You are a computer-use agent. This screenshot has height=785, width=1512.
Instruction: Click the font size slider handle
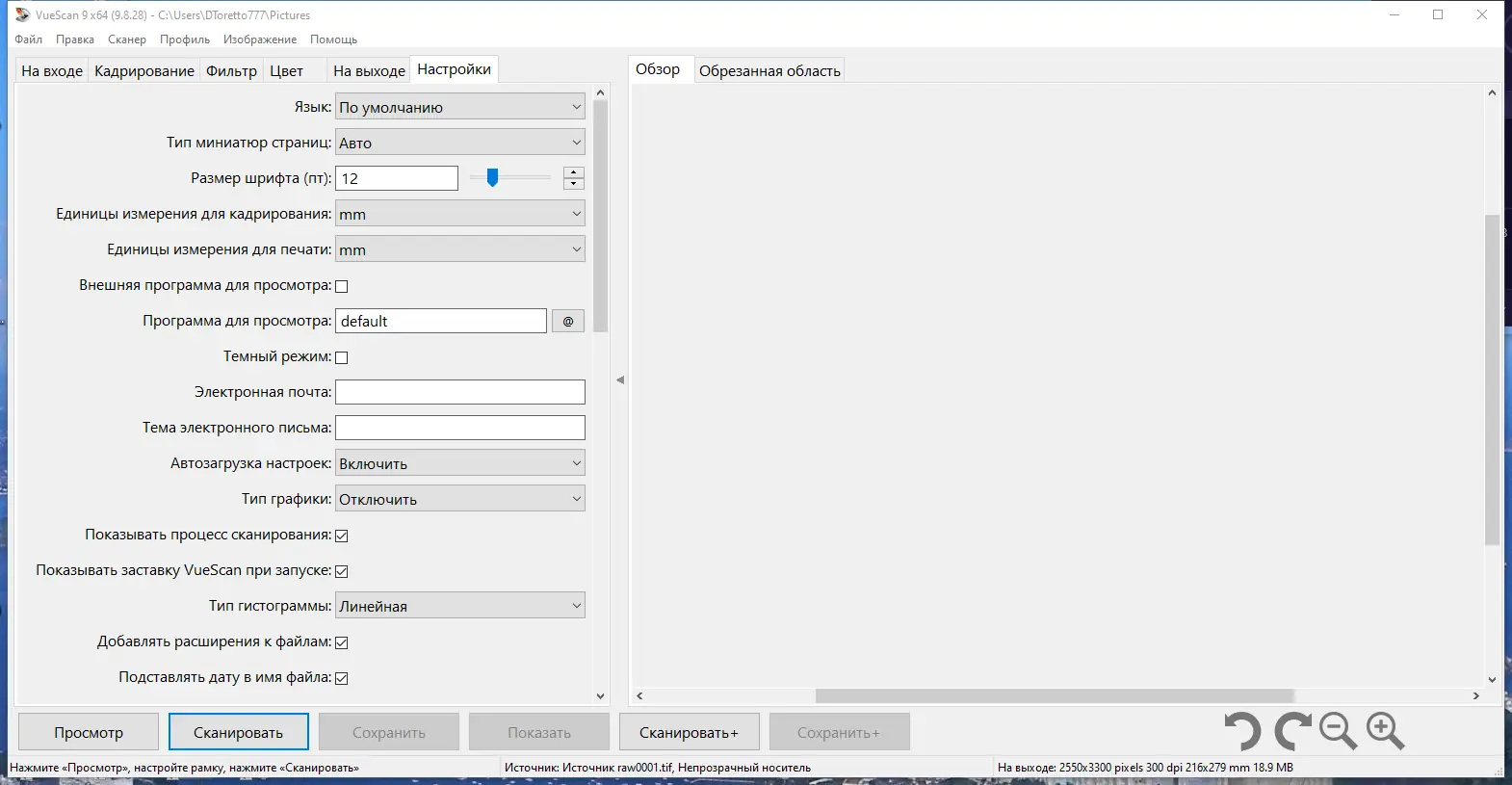point(492,177)
